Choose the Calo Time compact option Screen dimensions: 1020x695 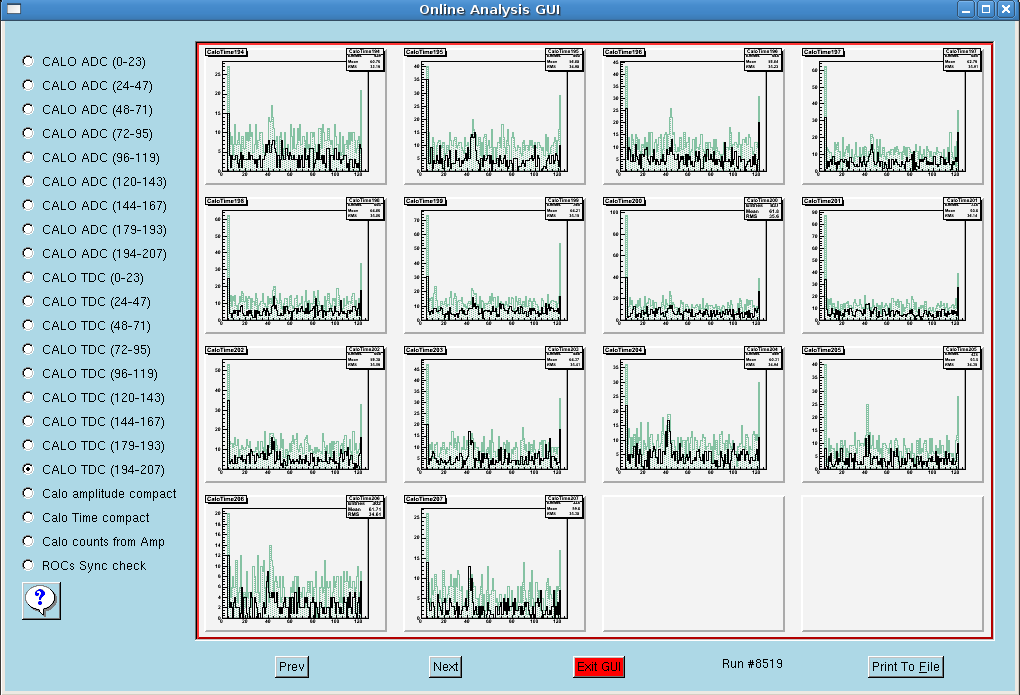point(28,517)
